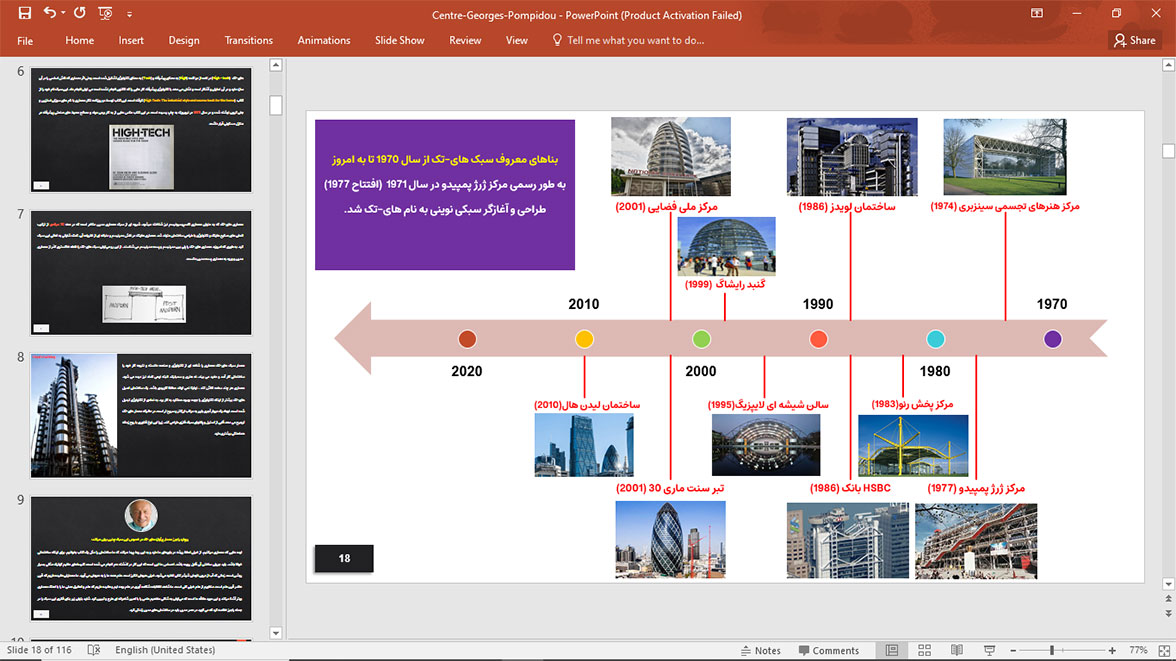The height and width of the screenshot is (661, 1176).
Task: Select slide 6 thumbnail with HIGH-TECH book
Action: point(141,130)
